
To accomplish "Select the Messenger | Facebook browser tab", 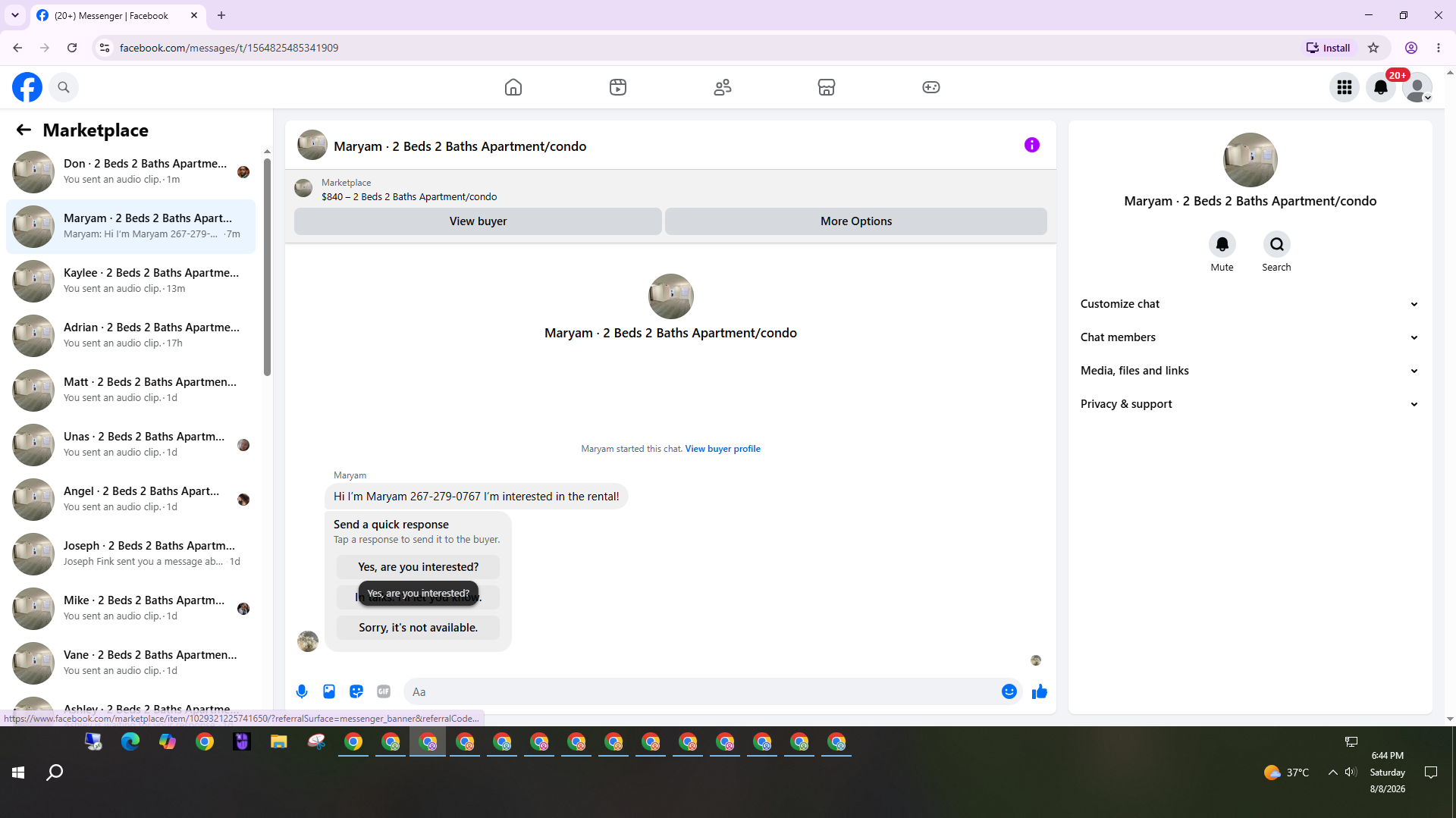I will pyautogui.click(x=118, y=15).
